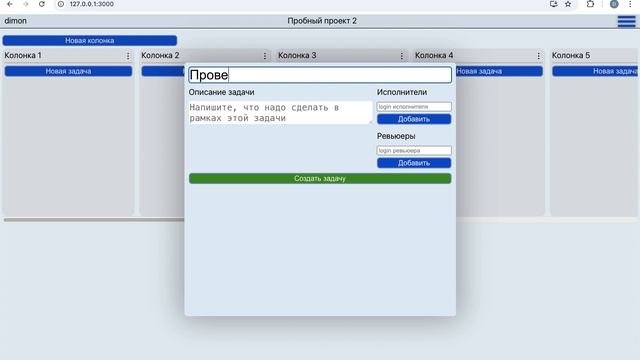Image resolution: width=640 pixels, height=360 pixels.
Task: Click the Колонка 1 header title
Action: tap(23, 55)
